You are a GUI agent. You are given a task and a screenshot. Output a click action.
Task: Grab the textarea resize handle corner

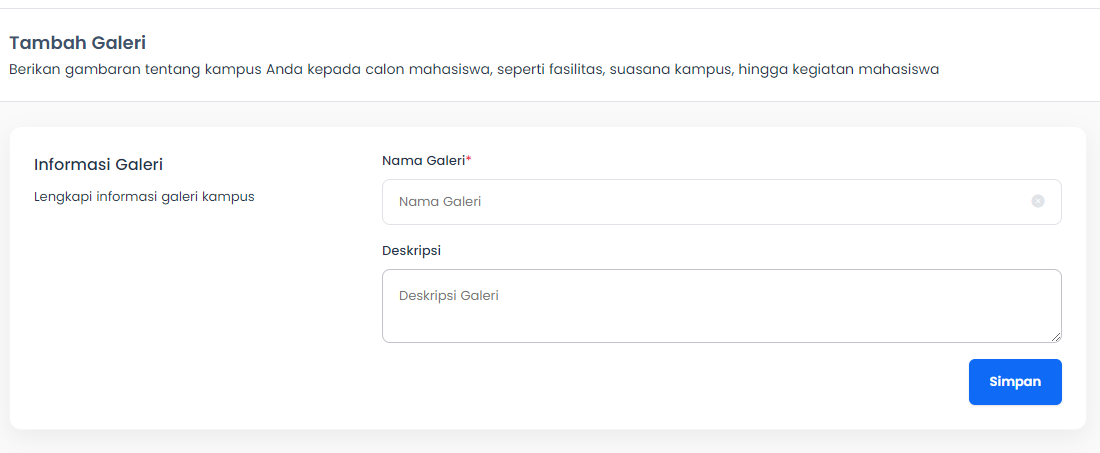click(1056, 337)
